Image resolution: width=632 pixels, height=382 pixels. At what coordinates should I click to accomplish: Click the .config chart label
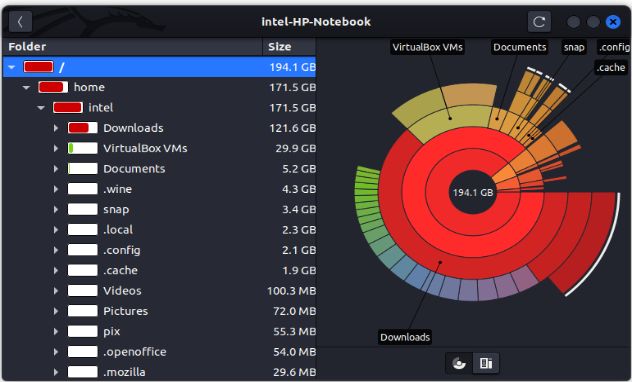click(614, 47)
